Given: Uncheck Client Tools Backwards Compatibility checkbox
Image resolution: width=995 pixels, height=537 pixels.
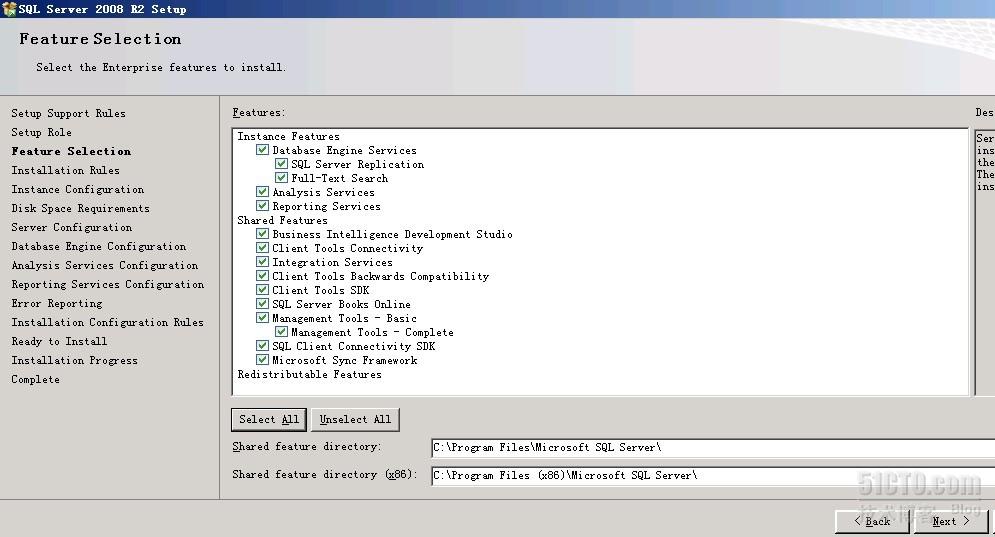Looking at the screenshot, I should (x=262, y=275).
